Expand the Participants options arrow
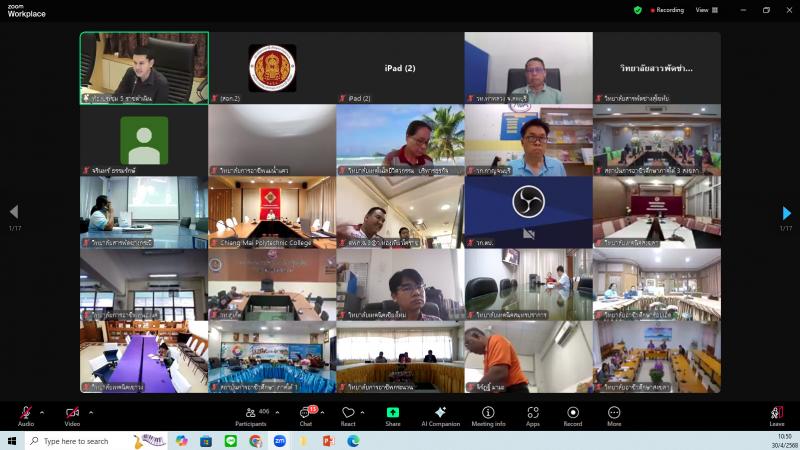800x450 pixels. coord(277,412)
